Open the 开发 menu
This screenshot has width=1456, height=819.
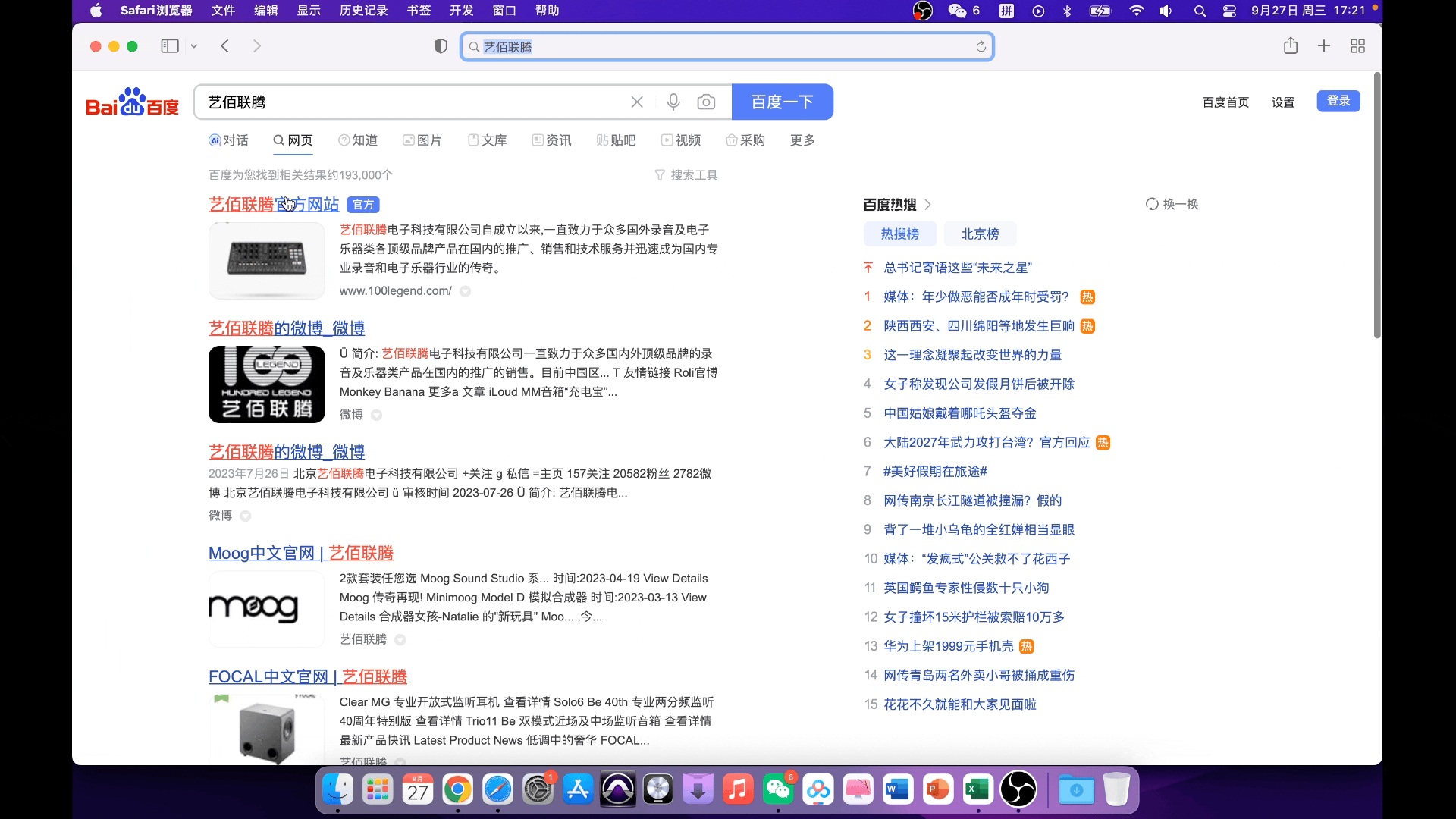pyautogui.click(x=461, y=11)
